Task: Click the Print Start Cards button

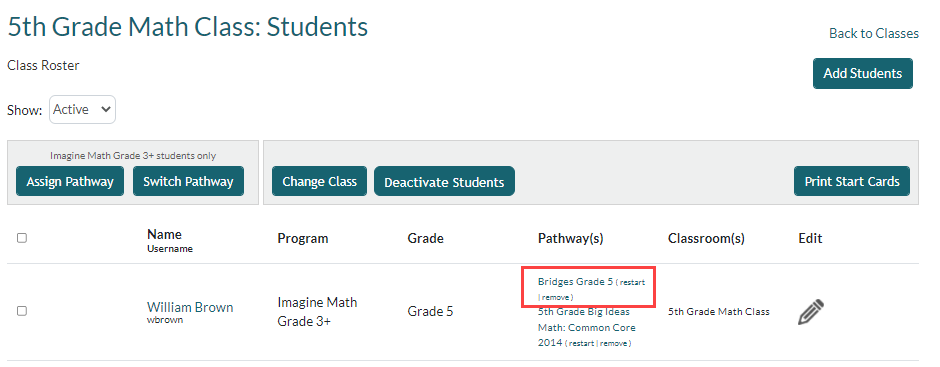Action: (x=852, y=181)
